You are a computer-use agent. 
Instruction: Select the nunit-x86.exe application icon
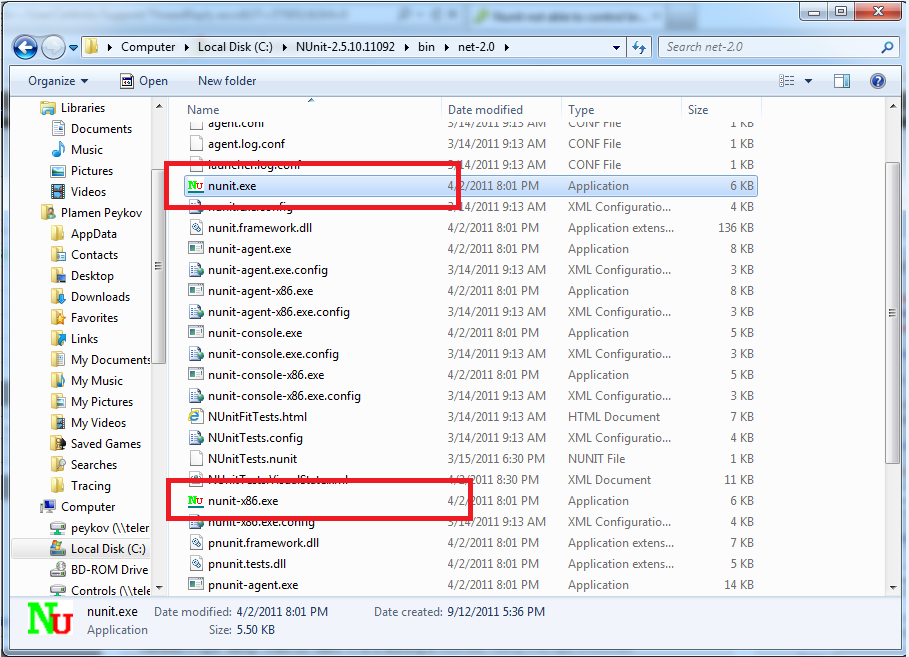(x=195, y=500)
